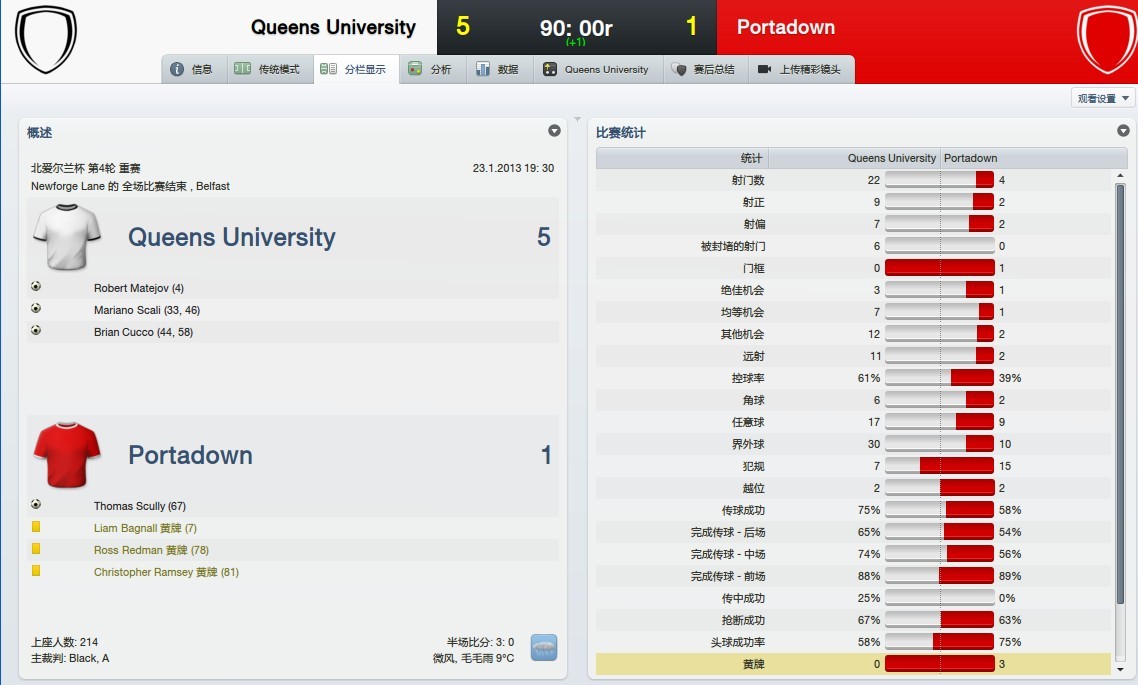Click the stats scrollbar down arrow
This screenshot has height=685, width=1138.
[1121, 669]
